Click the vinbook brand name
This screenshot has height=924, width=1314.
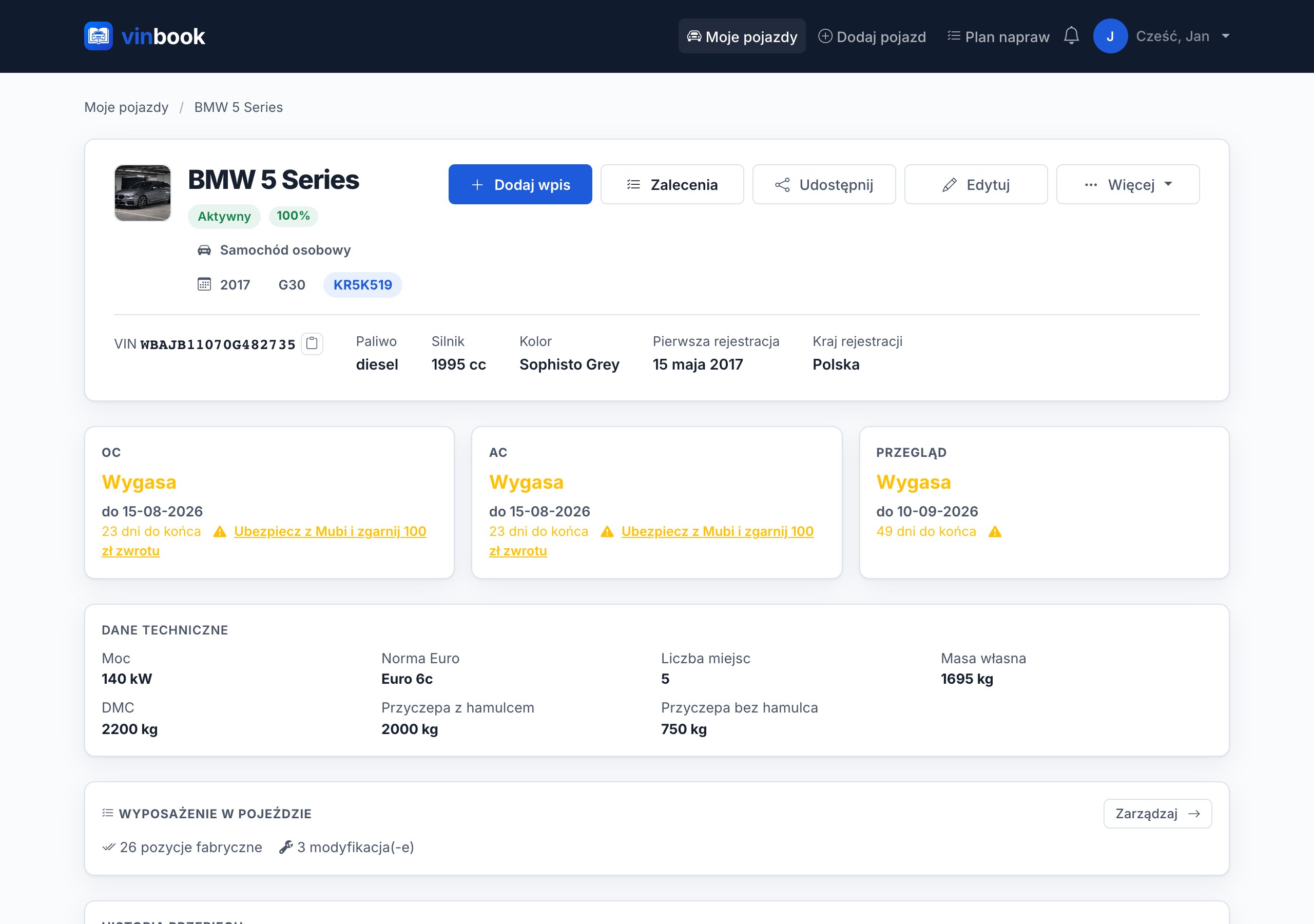coord(163,36)
